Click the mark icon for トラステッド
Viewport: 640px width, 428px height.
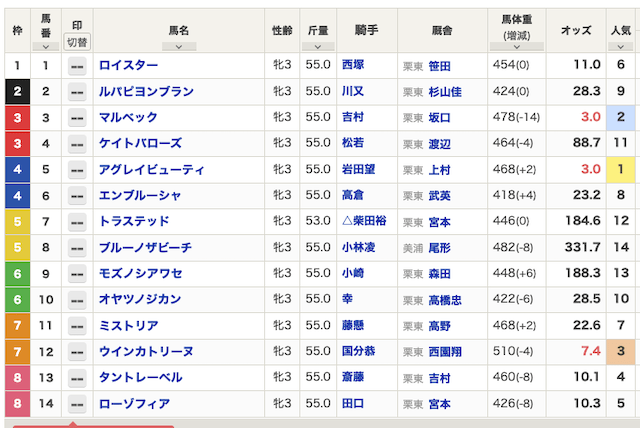pyautogui.click(x=77, y=222)
